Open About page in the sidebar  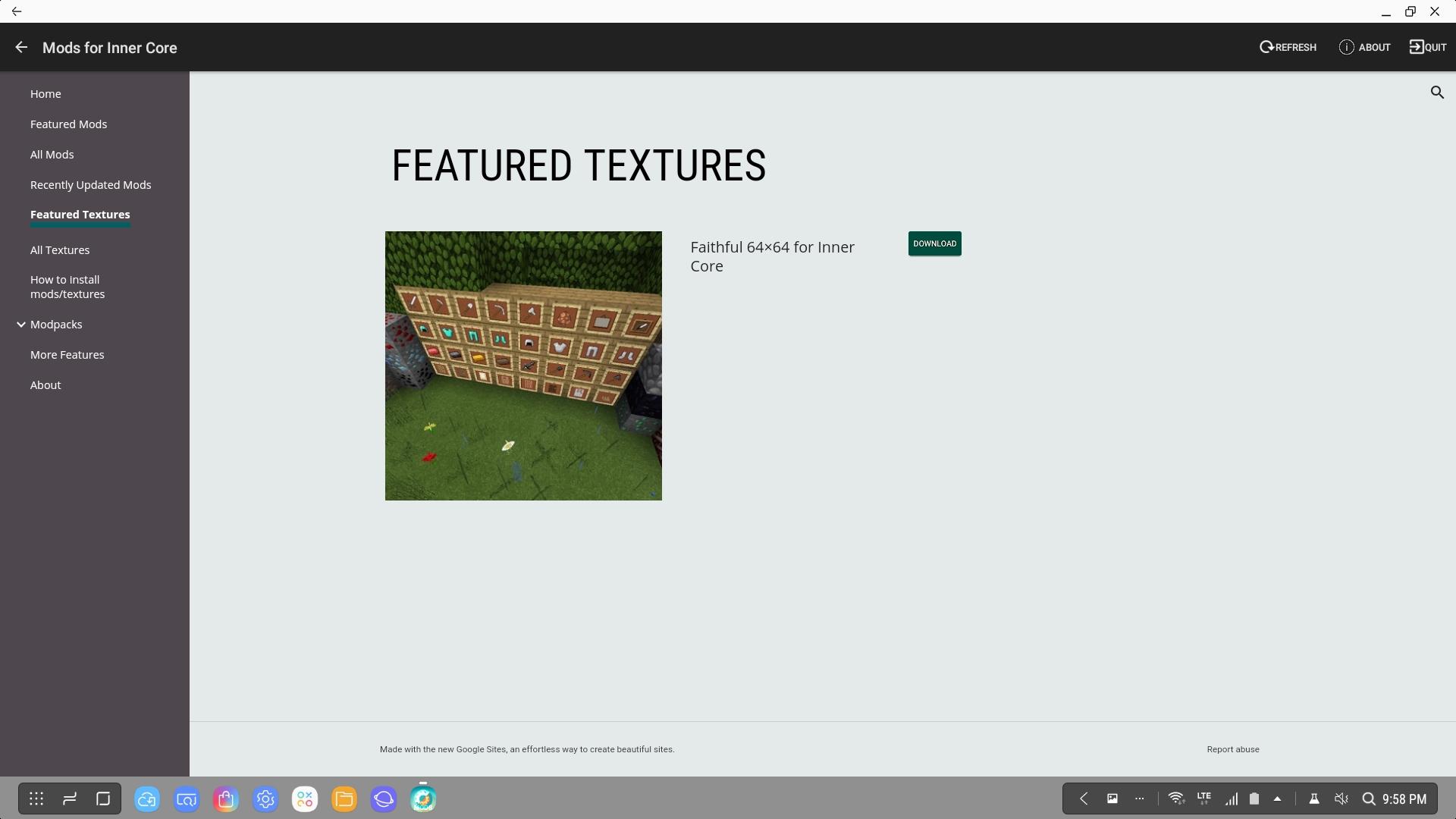(x=45, y=385)
